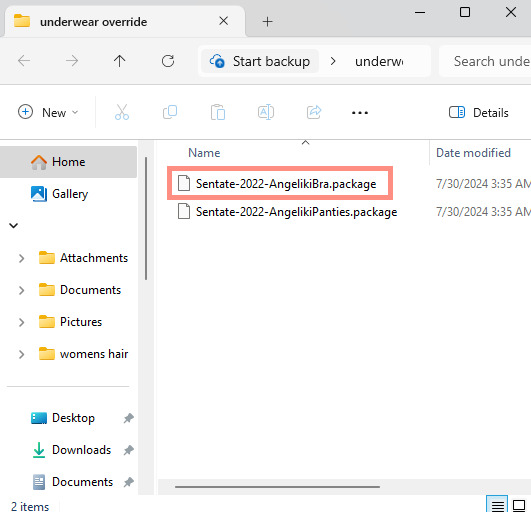
Task: Select Home in the navigation pane
Action: point(68,162)
